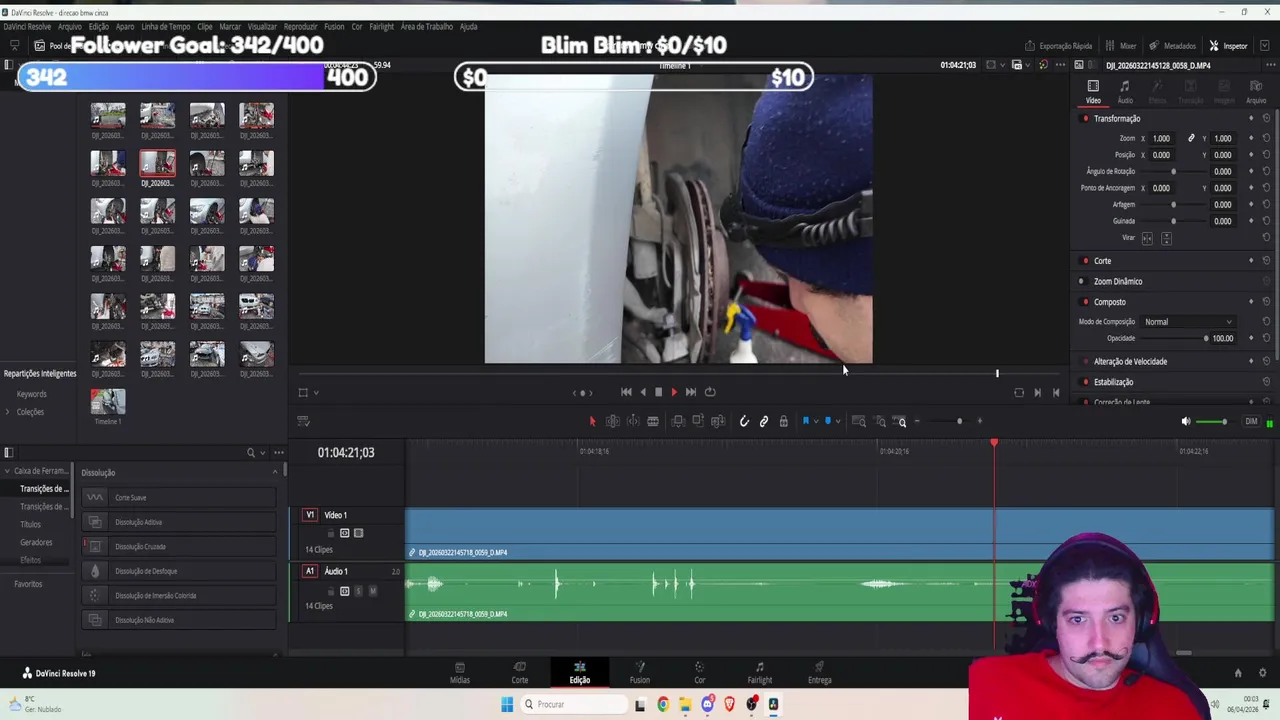Toggle the timeline Snapping magnet icon

pyautogui.click(x=744, y=422)
